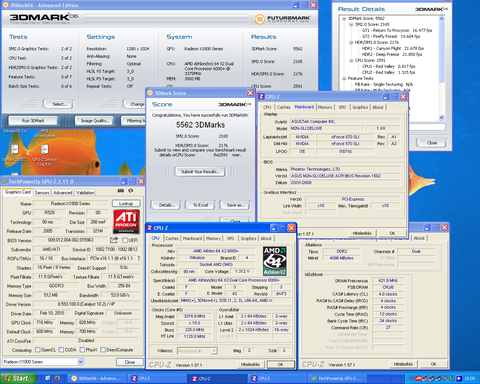Click 3DMark06 logo in main window header
480x384 pixels.
pyautogui.click(x=44, y=18)
